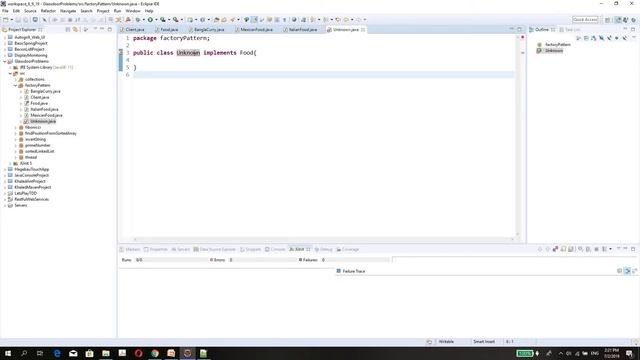640x360 pixels.
Task: Open Microsoft Edge from taskbar
Action: [x=57, y=353]
